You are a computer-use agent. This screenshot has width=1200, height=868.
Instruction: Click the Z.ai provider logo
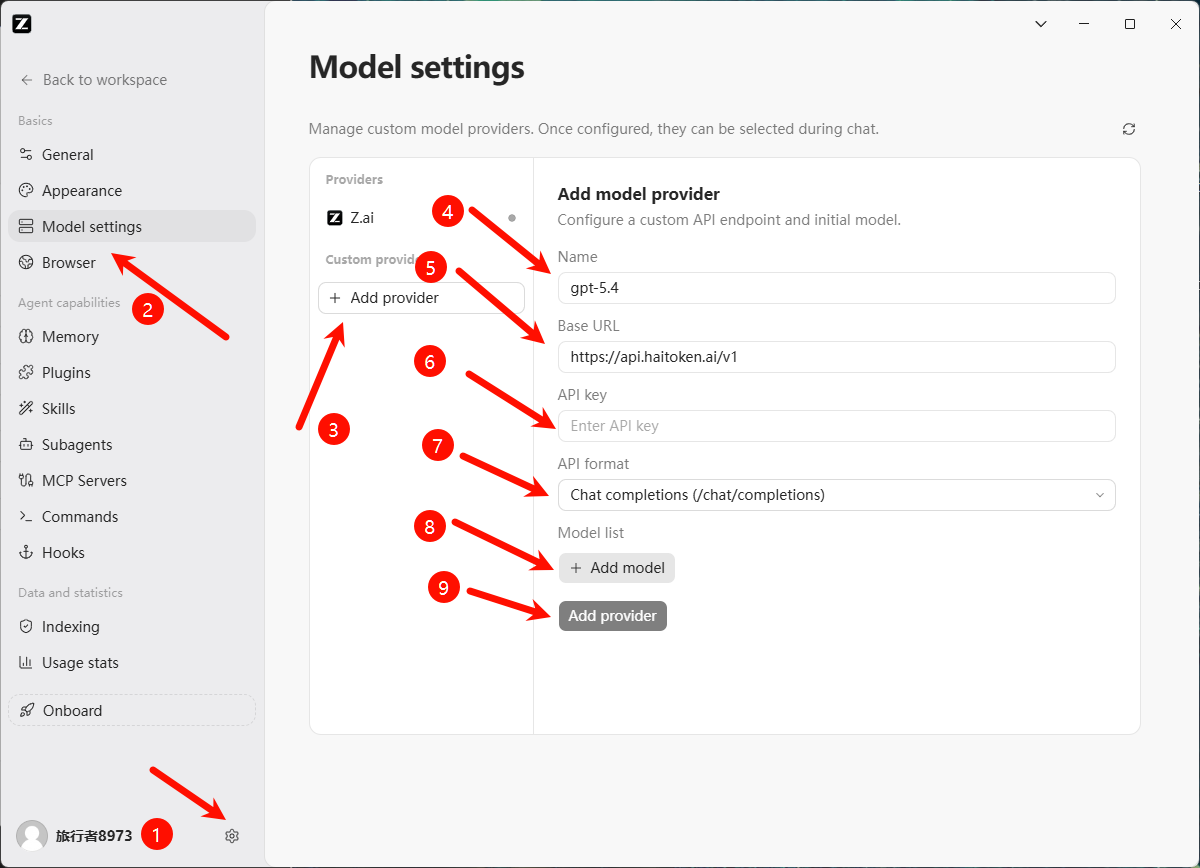click(x=335, y=217)
